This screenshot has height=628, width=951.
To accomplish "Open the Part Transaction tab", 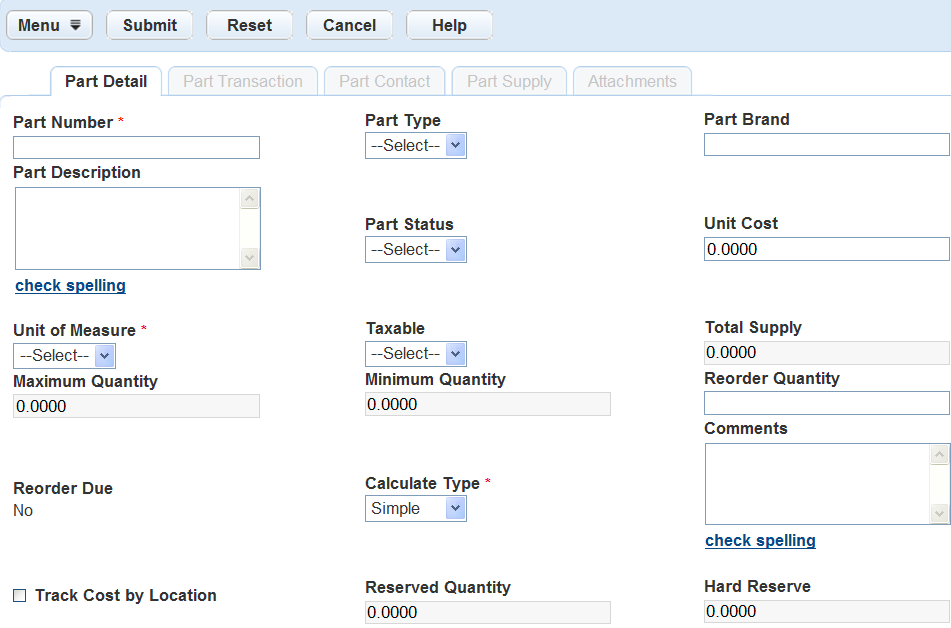I will click(243, 82).
